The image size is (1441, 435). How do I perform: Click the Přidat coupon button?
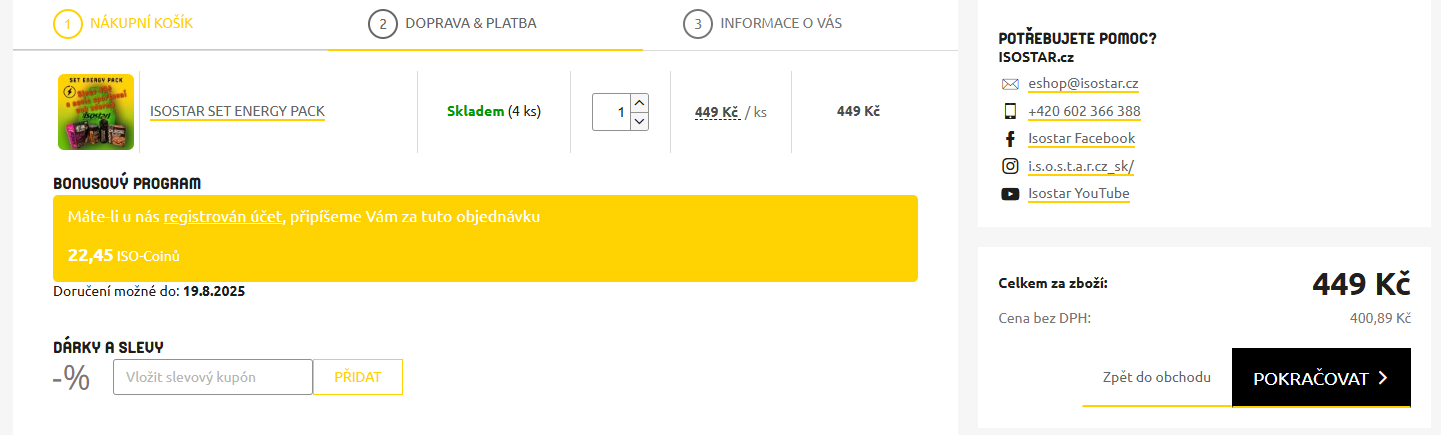[x=358, y=377]
